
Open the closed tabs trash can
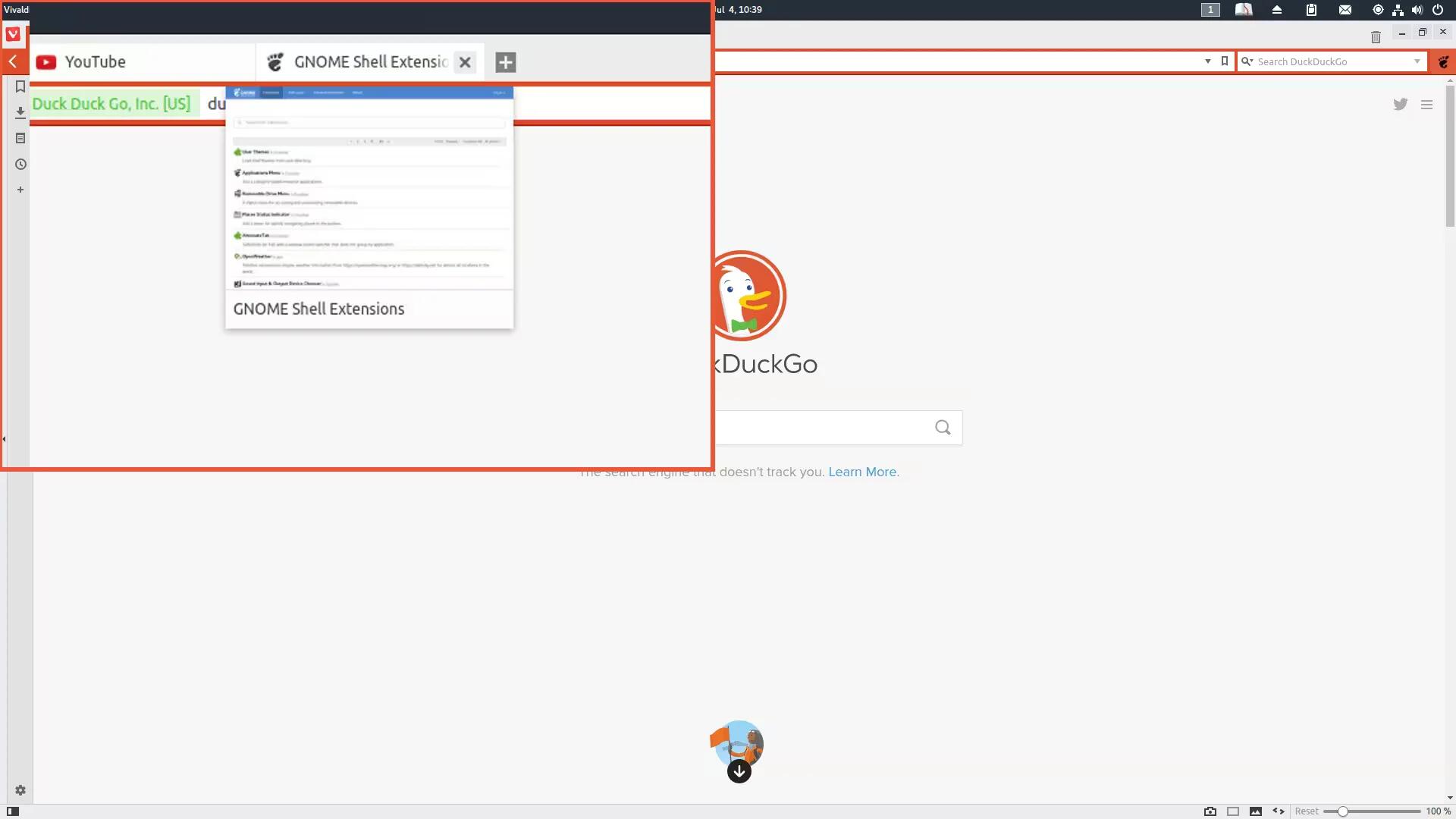click(1376, 36)
